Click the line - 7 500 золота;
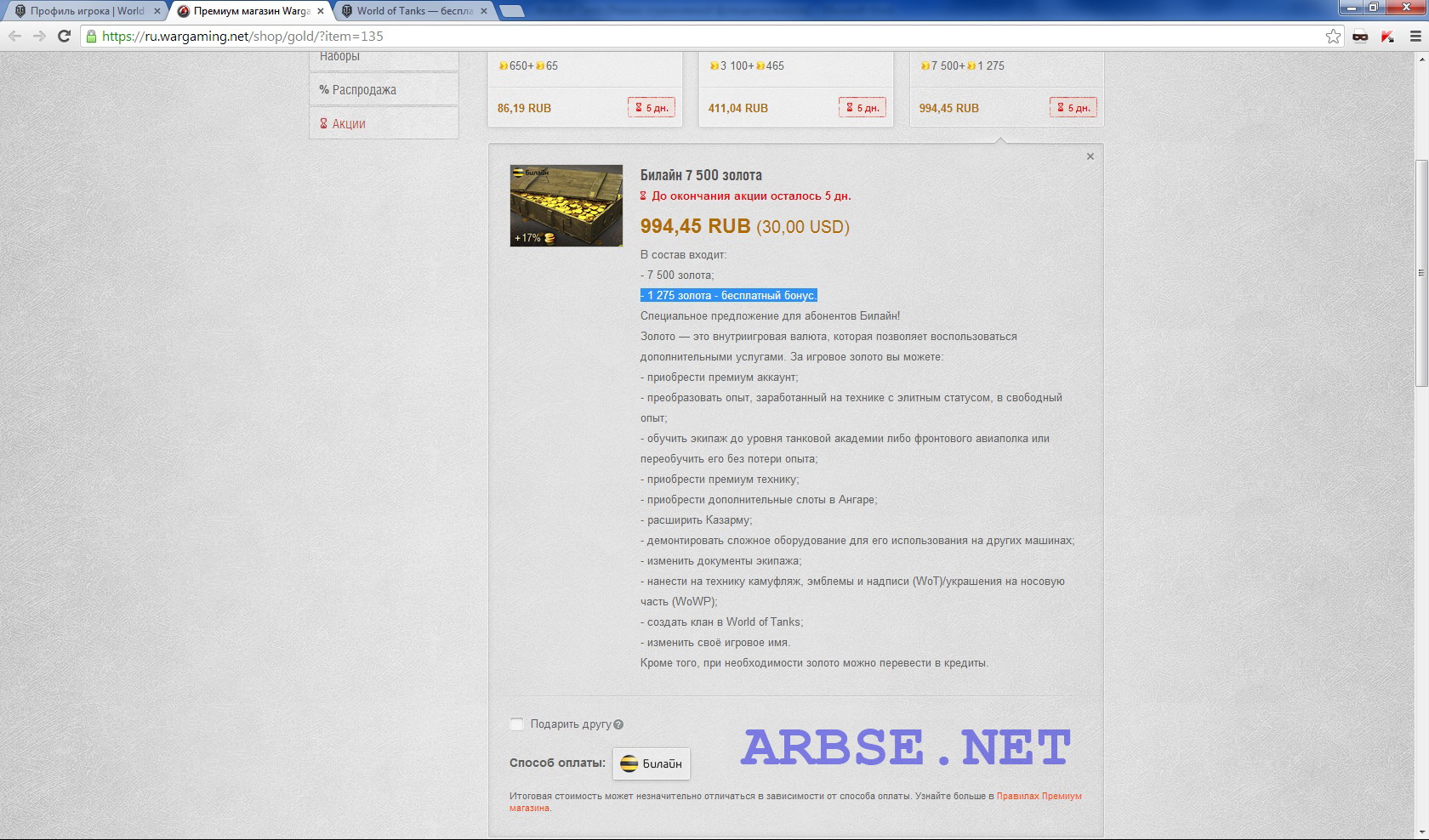The height and width of the screenshot is (840, 1429). coord(677,275)
